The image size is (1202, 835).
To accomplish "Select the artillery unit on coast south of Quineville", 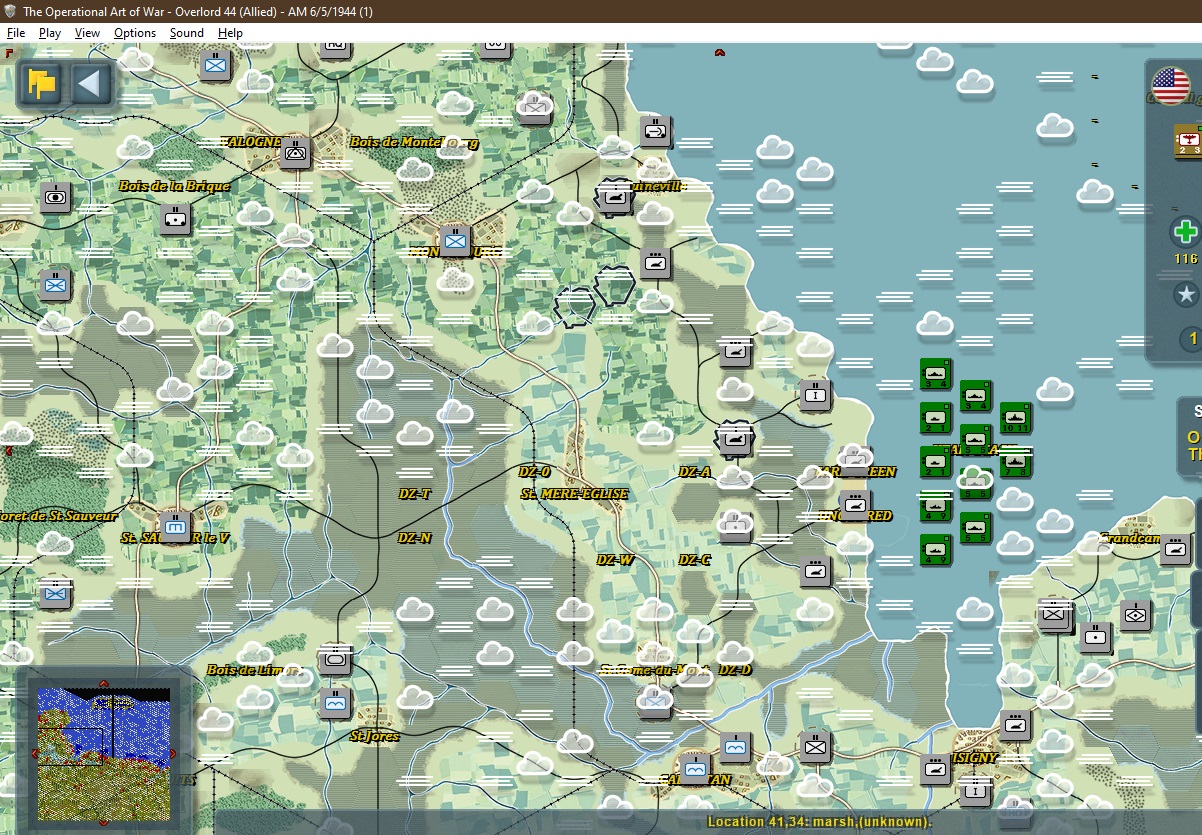I will [x=655, y=262].
